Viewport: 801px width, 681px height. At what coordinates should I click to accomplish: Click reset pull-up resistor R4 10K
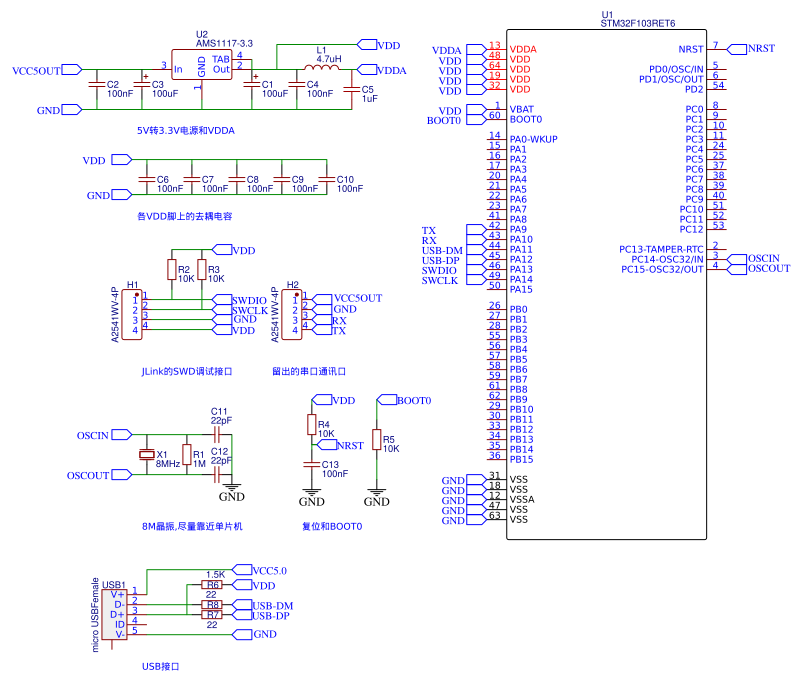[x=312, y=425]
